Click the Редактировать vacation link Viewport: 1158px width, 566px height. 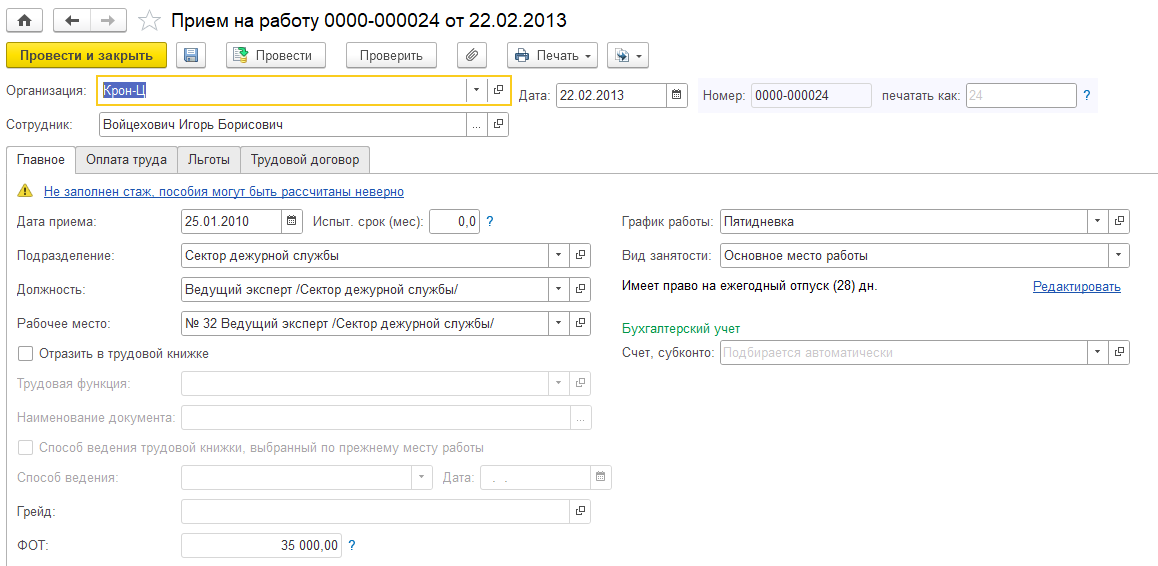(x=1076, y=287)
